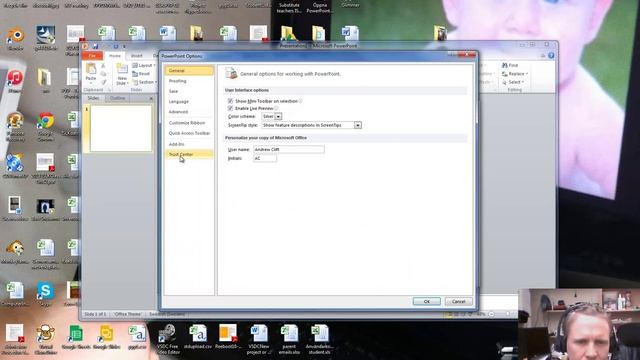Screen dimensions: 640x360
Task: Close the slides pane with X
Action: pos(151,98)
